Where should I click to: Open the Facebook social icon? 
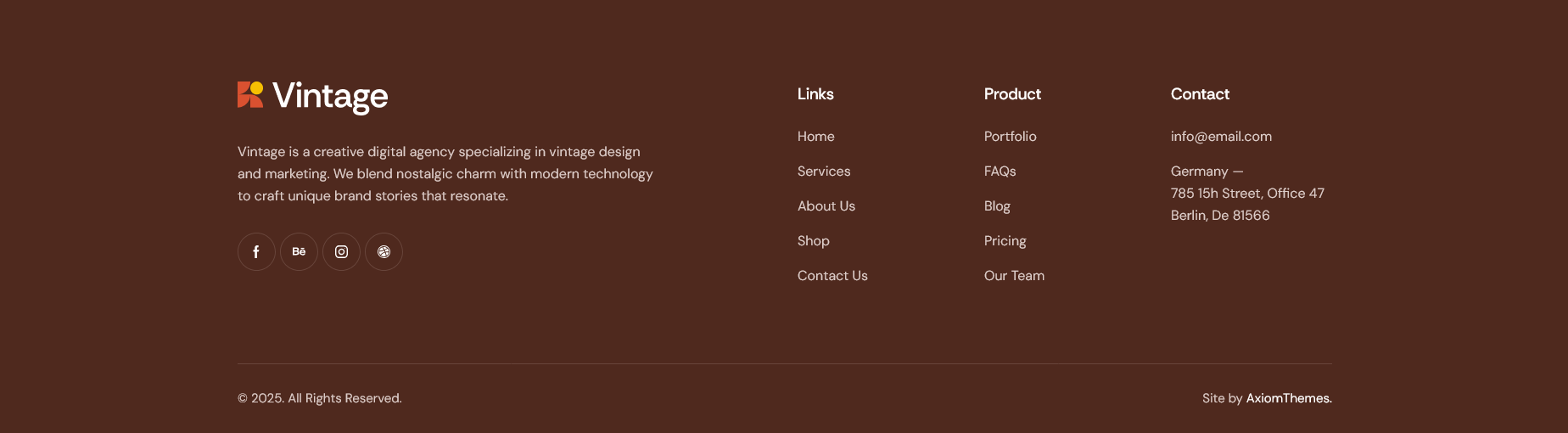point(256,252)
